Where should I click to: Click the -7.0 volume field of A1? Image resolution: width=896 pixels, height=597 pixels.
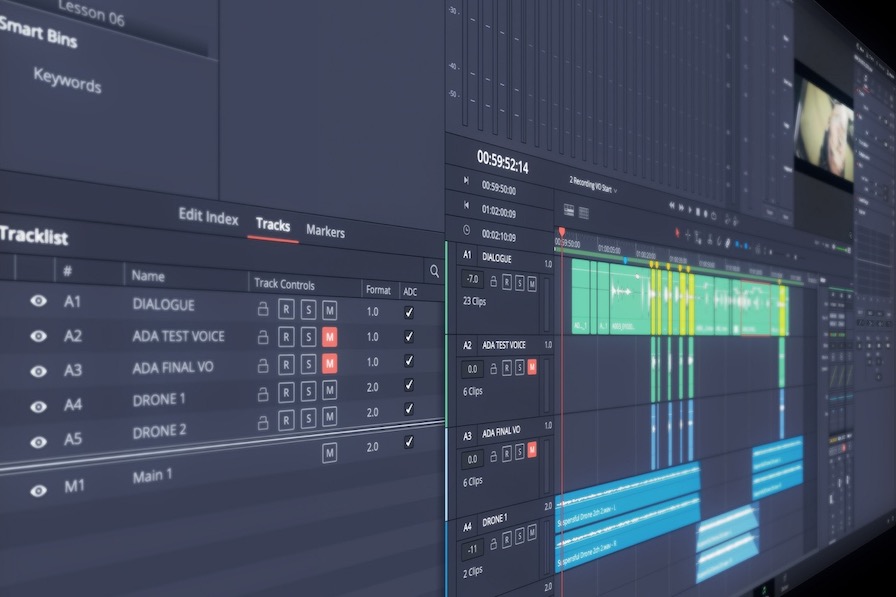472,279
